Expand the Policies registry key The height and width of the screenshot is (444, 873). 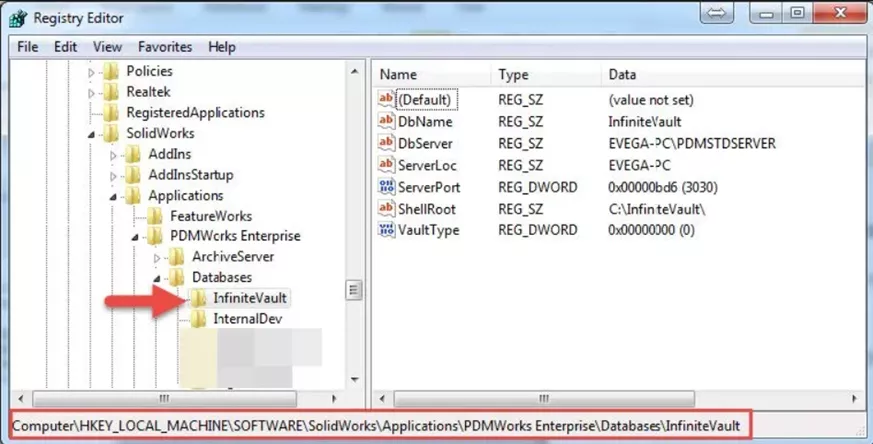[92, 71]
